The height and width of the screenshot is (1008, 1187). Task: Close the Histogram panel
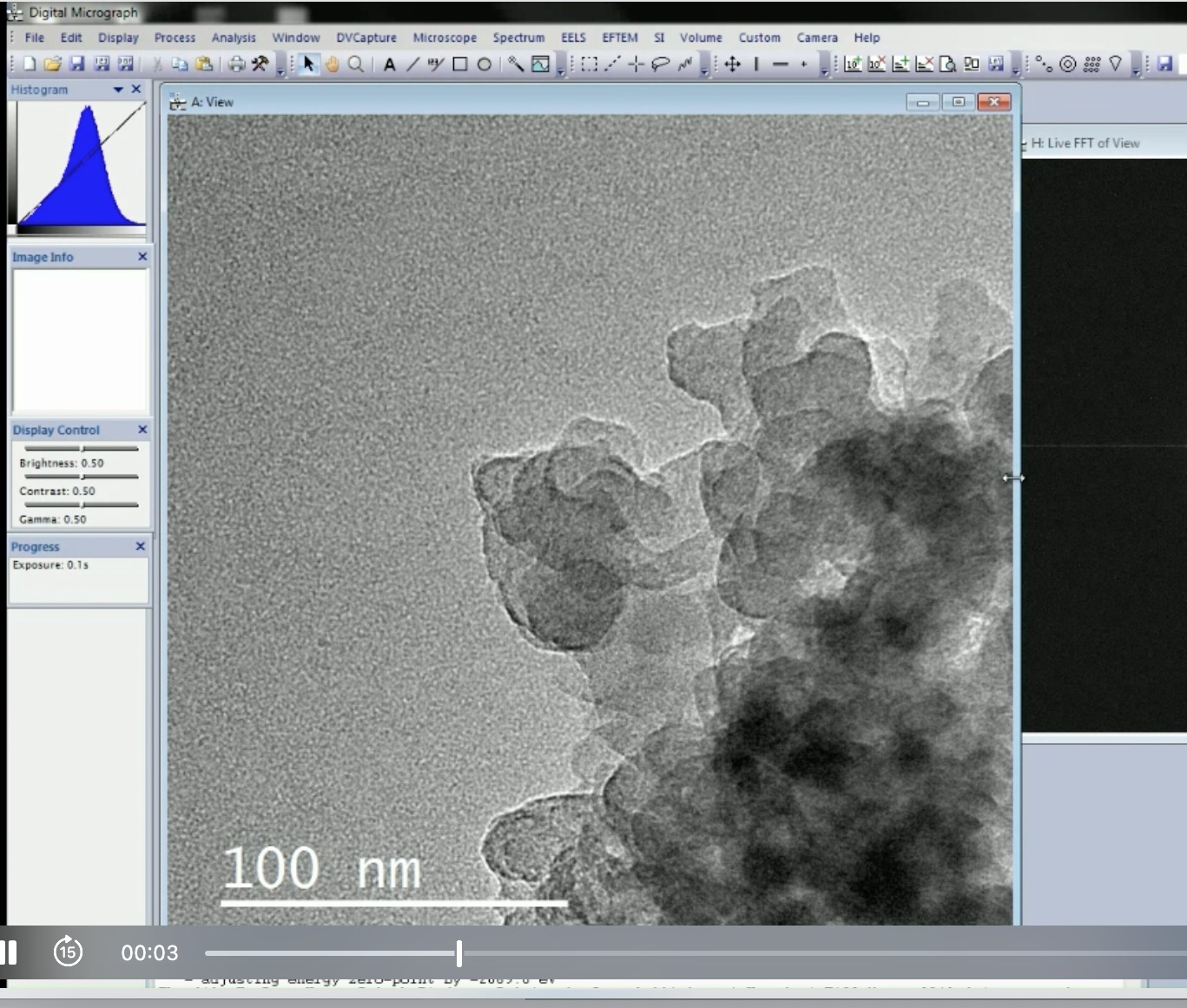pyautogui.click(x=136, y=89)
